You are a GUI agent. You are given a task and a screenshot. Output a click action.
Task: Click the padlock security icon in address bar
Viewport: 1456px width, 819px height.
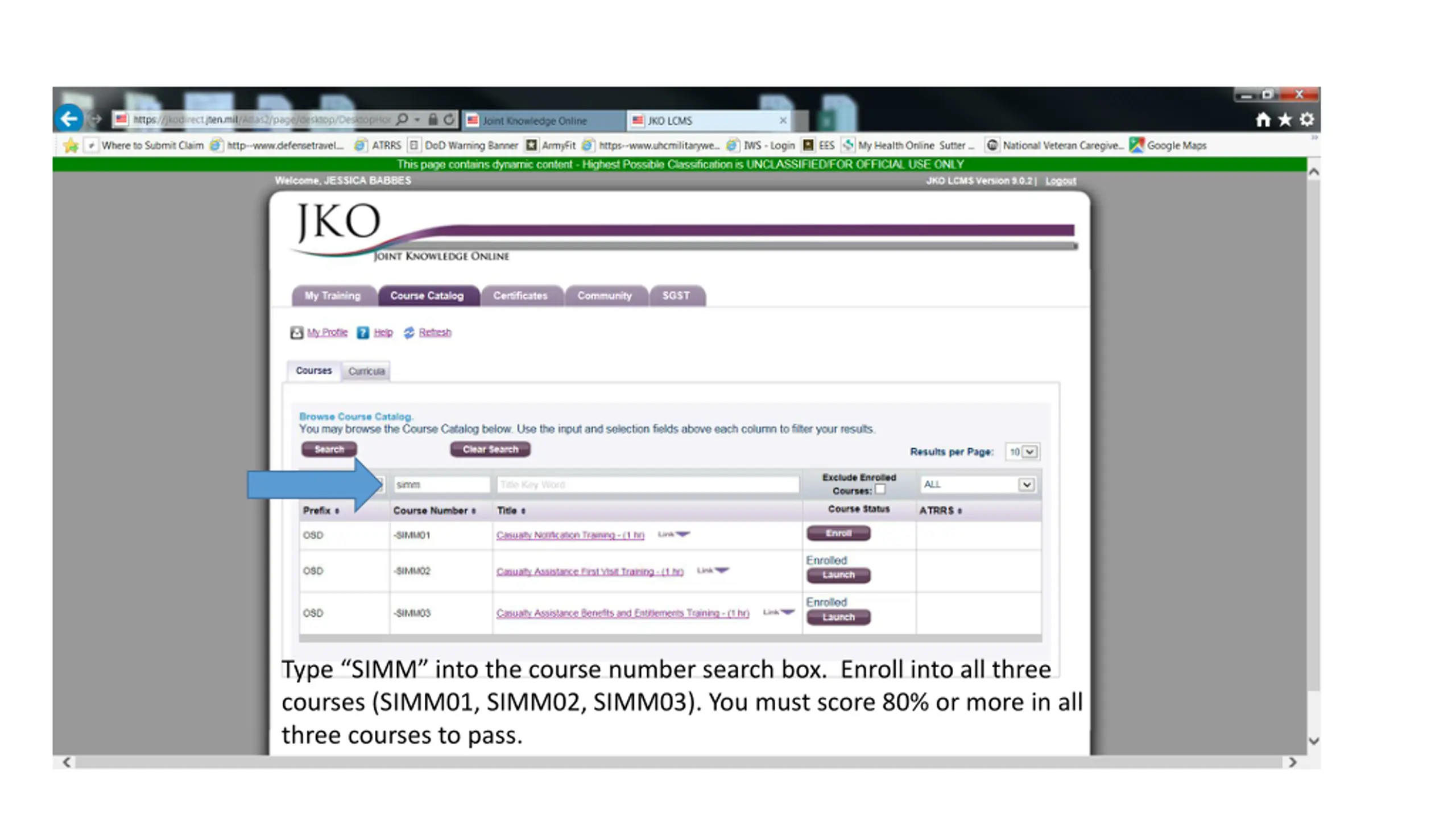[433, 119]
